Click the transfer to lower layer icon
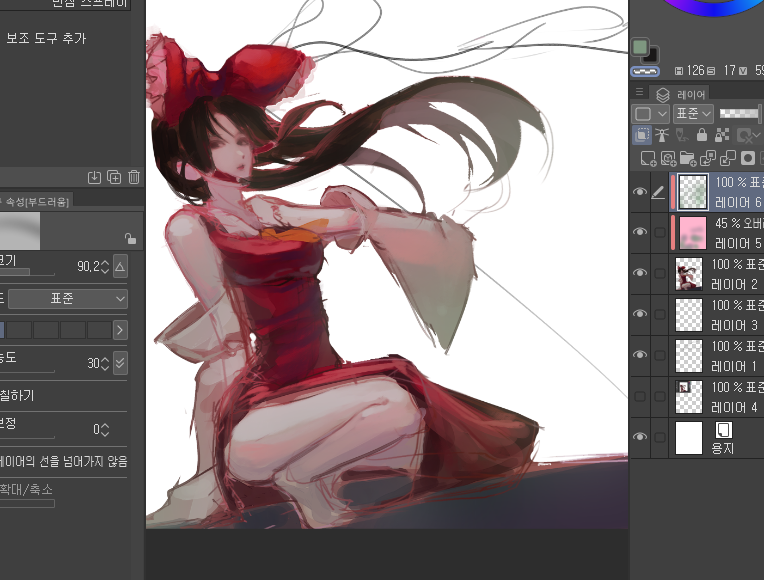 [x=708, y=158]
